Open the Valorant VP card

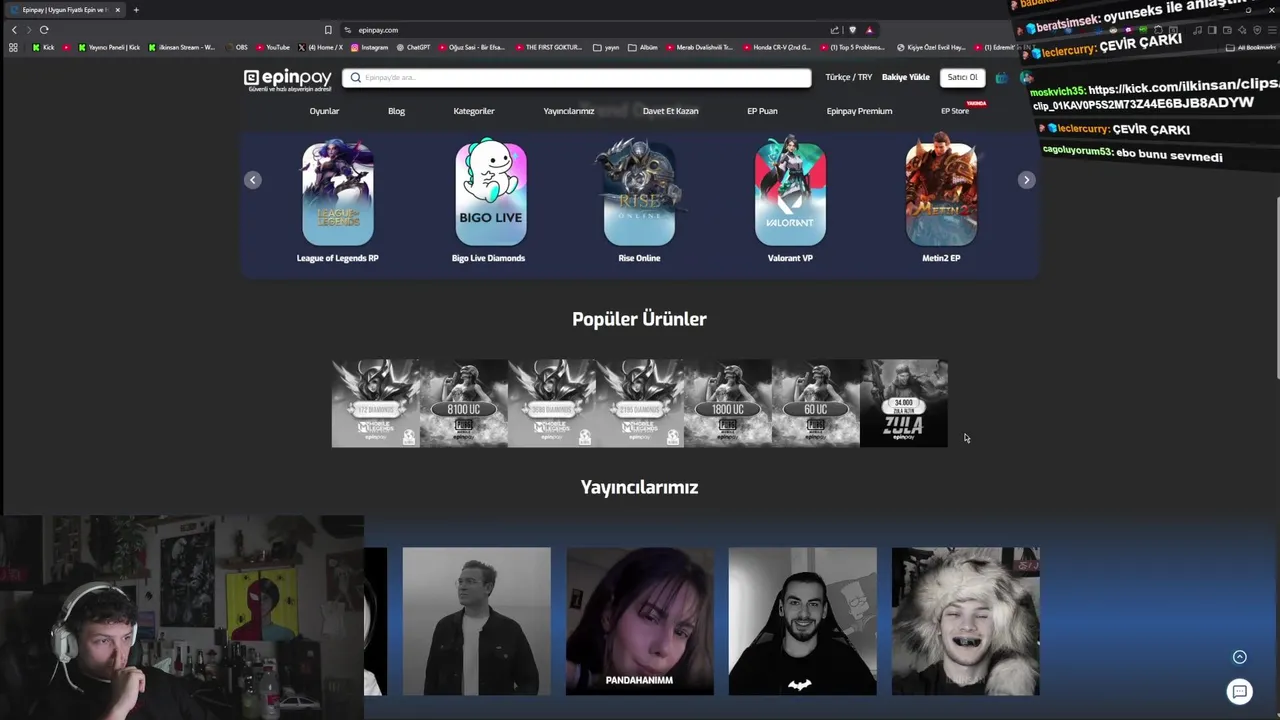pos(790,200)
